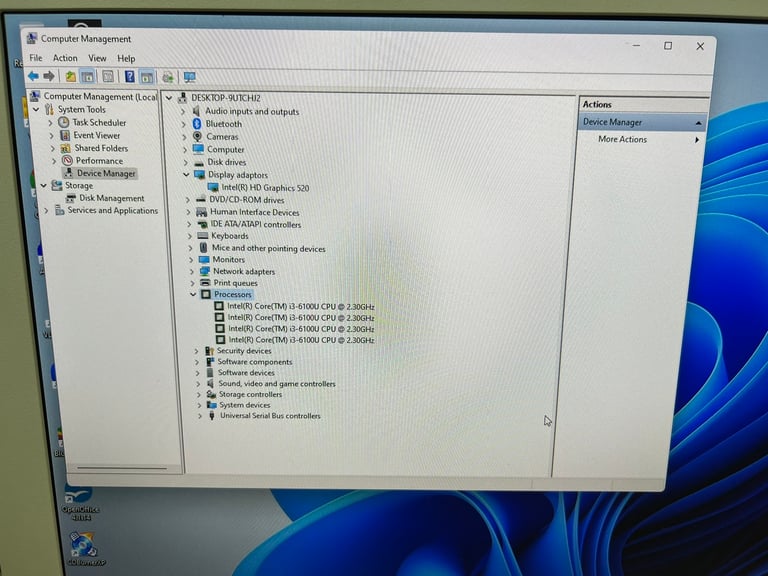The height and width of the screenshot is (576, 768).
Task: Expand Sound, video and game controllers arrow
Action: (198, 384)
